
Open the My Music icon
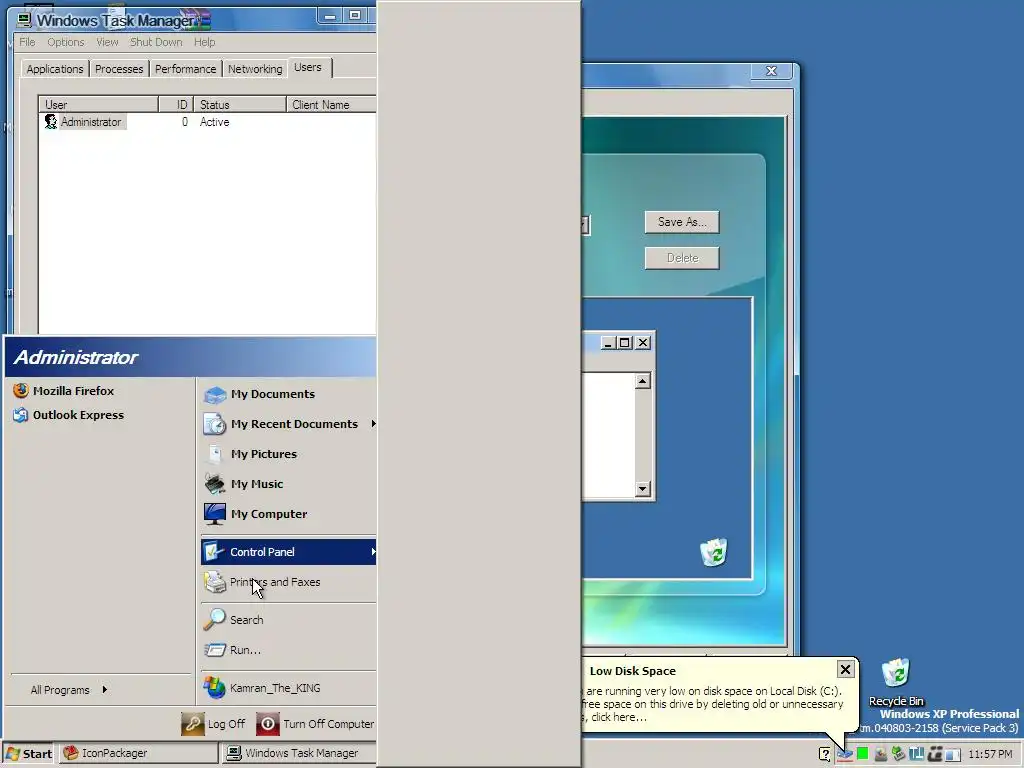214,484
